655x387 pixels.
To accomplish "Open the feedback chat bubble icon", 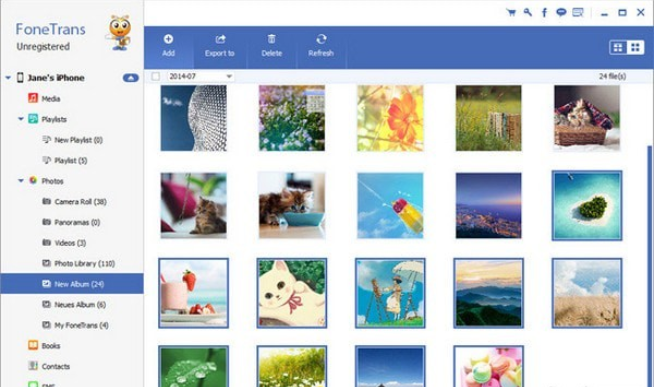I will click(561, 12).
